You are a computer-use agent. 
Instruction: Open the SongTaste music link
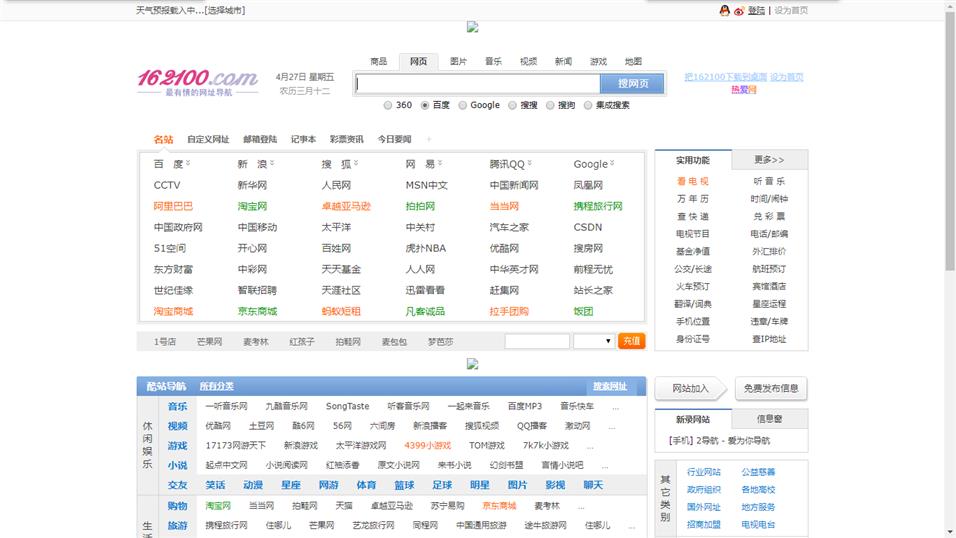(x=348, y=406)
